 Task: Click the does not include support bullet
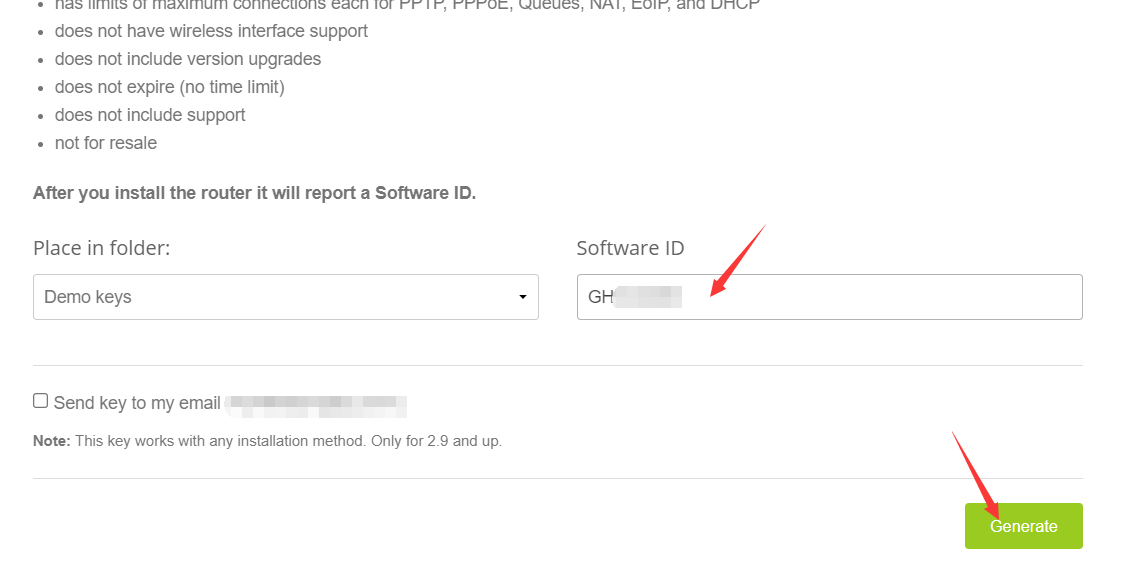coord(150,115)
